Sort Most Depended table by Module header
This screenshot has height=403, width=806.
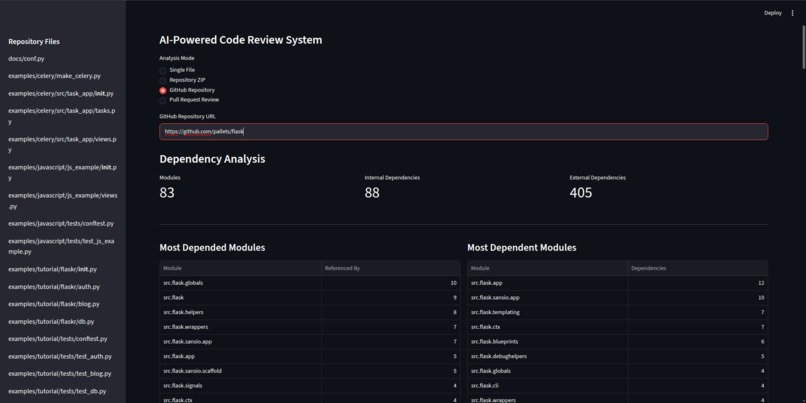[x=241, y=268]
